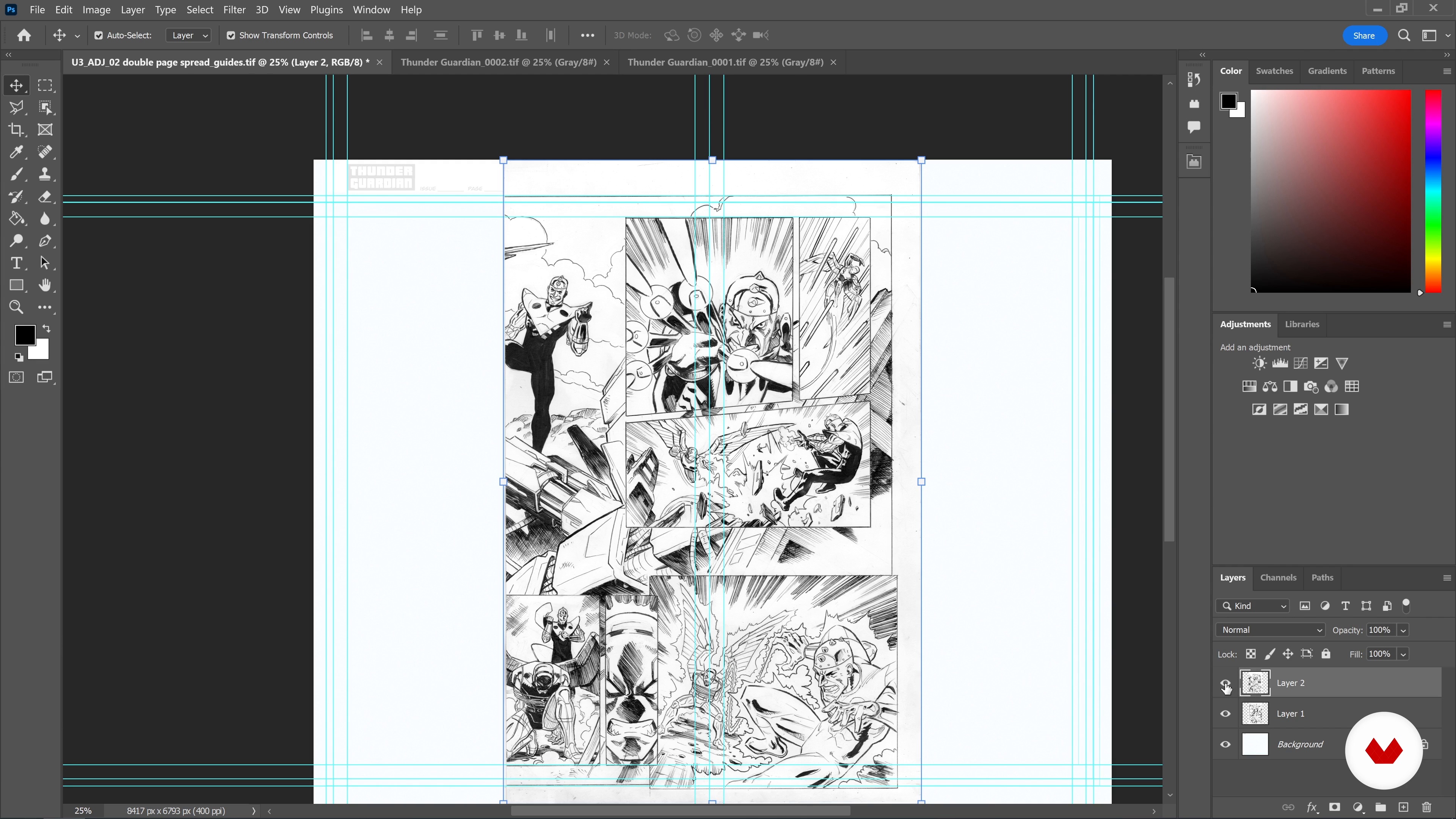Screen dimensions: 1456x819
Task: Add a Brightness/Contrast adjustment
Action: click(x=1259, y=363)
